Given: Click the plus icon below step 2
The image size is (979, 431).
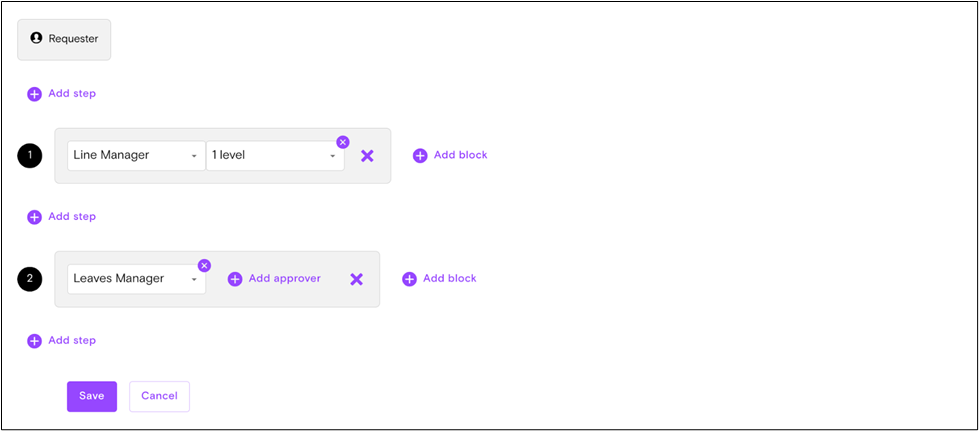Looking at the screenshot, I should tap(34, 341).
